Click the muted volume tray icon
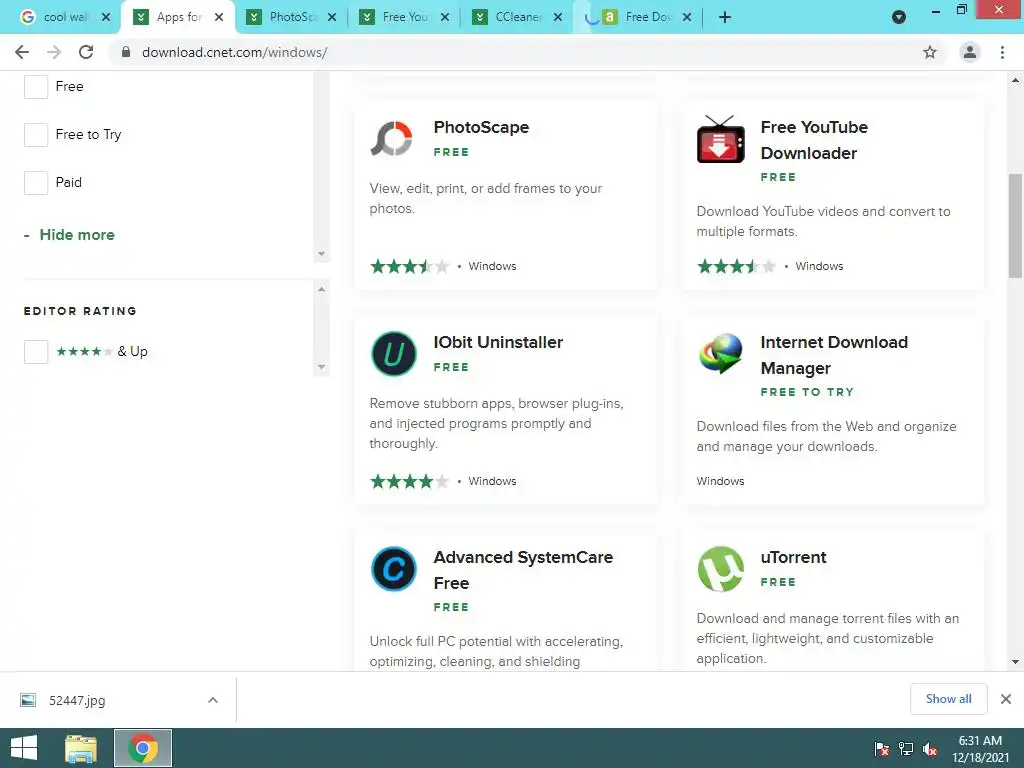Viewport: 1024px width, 768px height. point(930,749)
